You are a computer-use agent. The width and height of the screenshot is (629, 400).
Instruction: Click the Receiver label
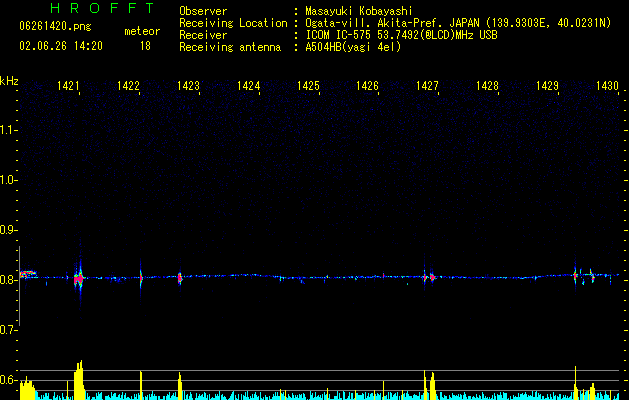tap(203, 35)
